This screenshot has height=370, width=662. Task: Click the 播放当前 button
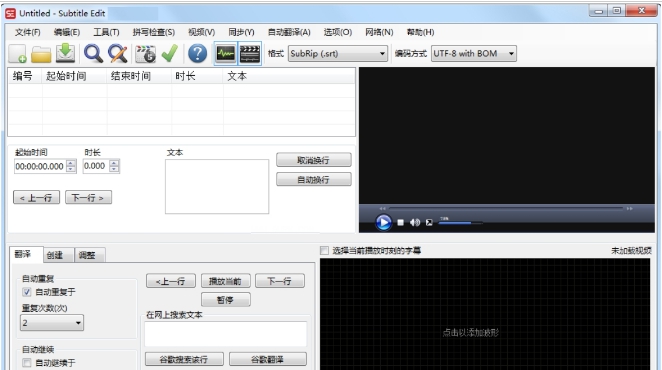pos(225,281)
